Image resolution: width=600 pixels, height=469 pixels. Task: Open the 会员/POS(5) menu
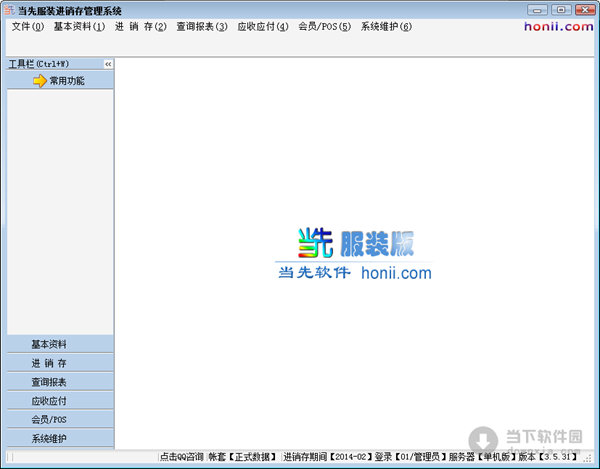pos(324,26)
